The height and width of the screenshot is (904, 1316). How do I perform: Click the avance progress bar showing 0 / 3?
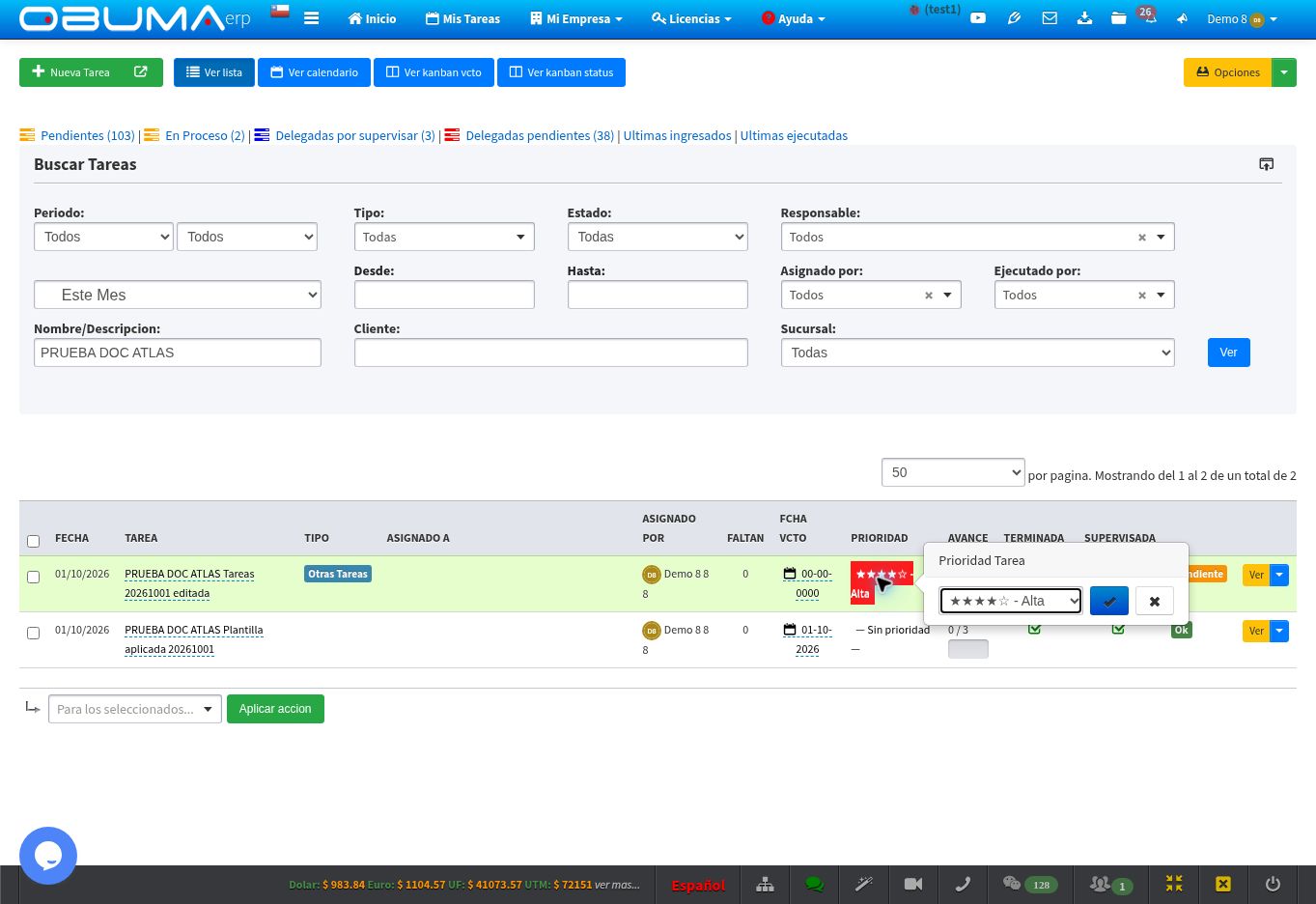[967, 649]
